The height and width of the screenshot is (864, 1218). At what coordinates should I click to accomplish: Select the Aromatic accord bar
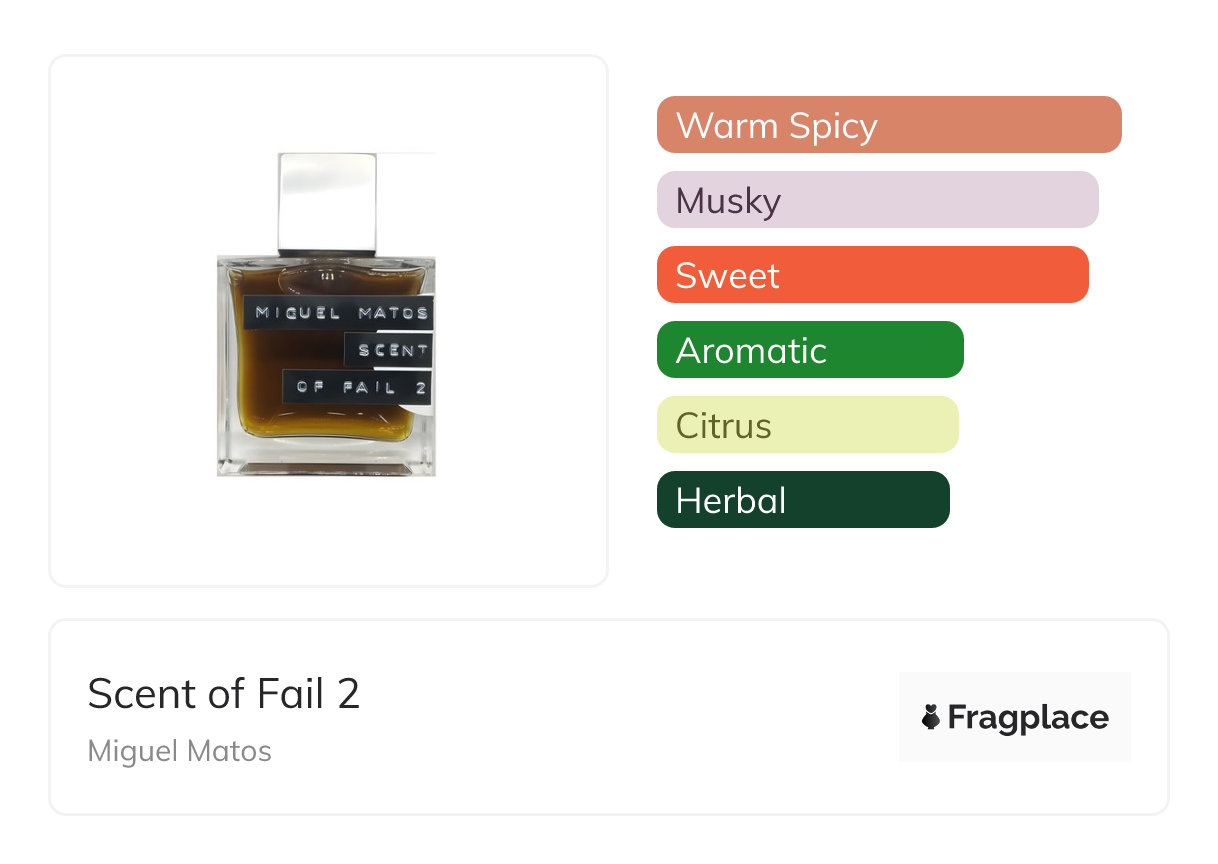pyautogui.click(x=810, y=350)
